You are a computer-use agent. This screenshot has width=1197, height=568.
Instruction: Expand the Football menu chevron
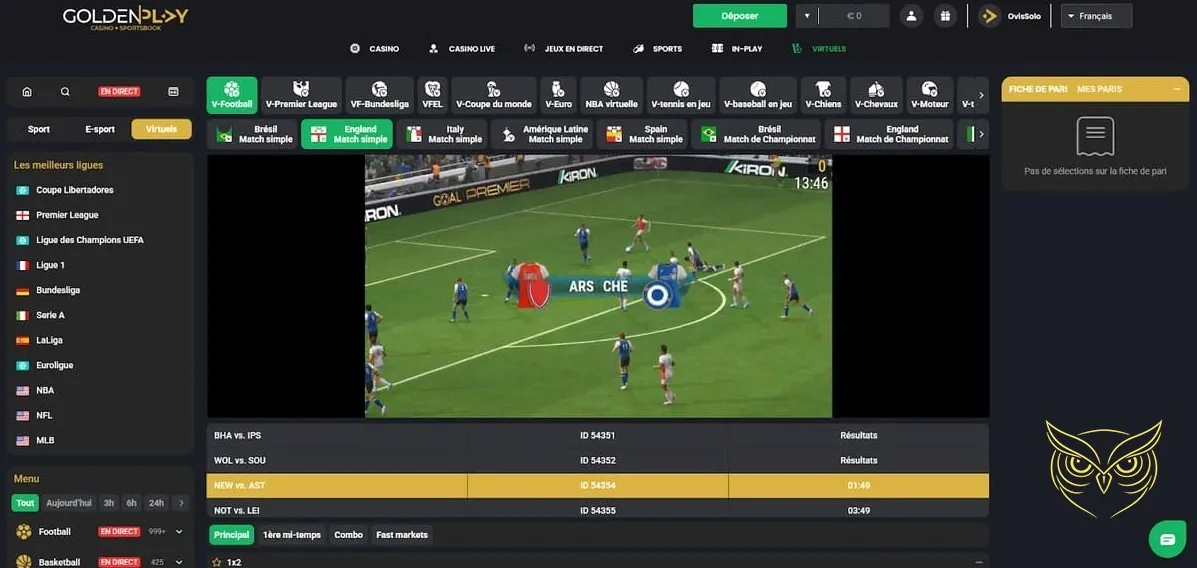click(x=179, y=532)
